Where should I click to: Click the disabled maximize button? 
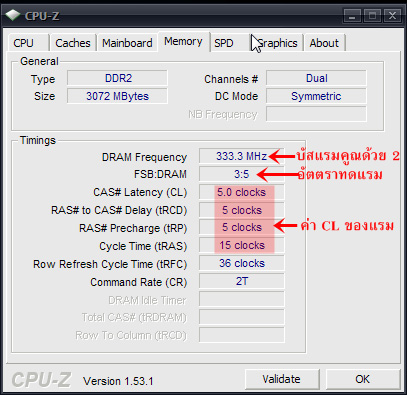pos(372,15)
